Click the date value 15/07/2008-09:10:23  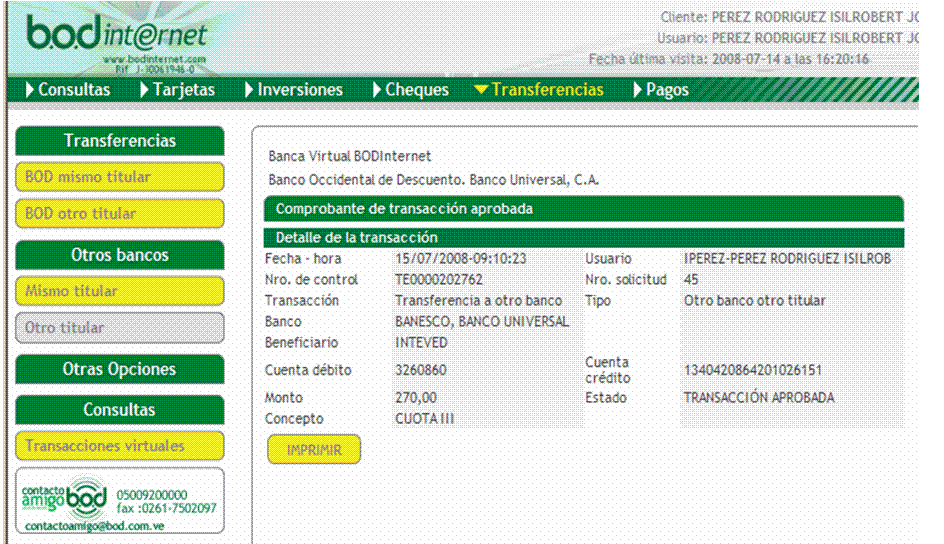point(461,259)
